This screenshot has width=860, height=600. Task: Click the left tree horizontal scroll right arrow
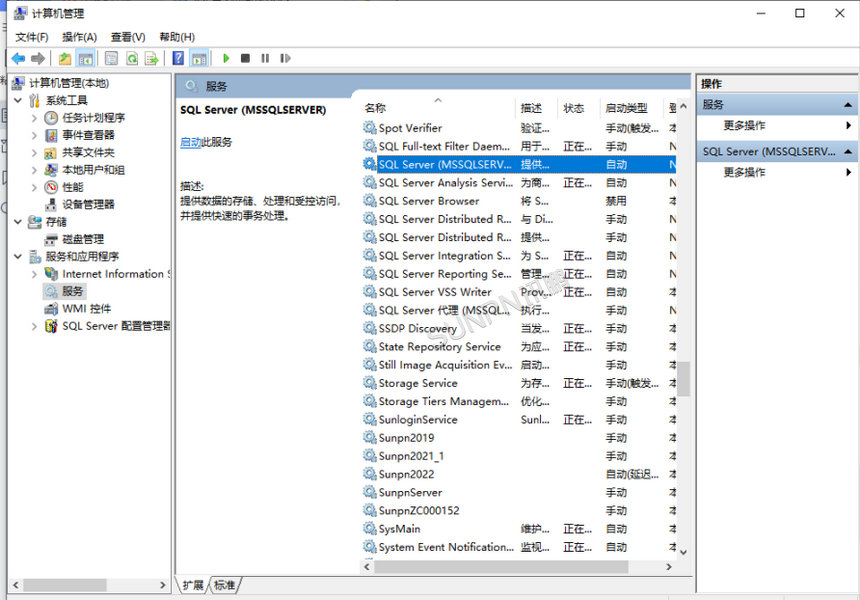162,585
